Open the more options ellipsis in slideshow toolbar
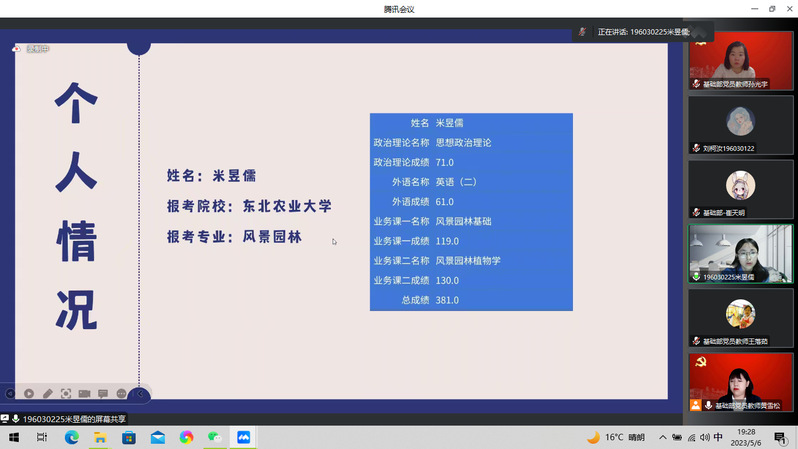This screenshot has height=449, width=798. (x=121, y=394)
